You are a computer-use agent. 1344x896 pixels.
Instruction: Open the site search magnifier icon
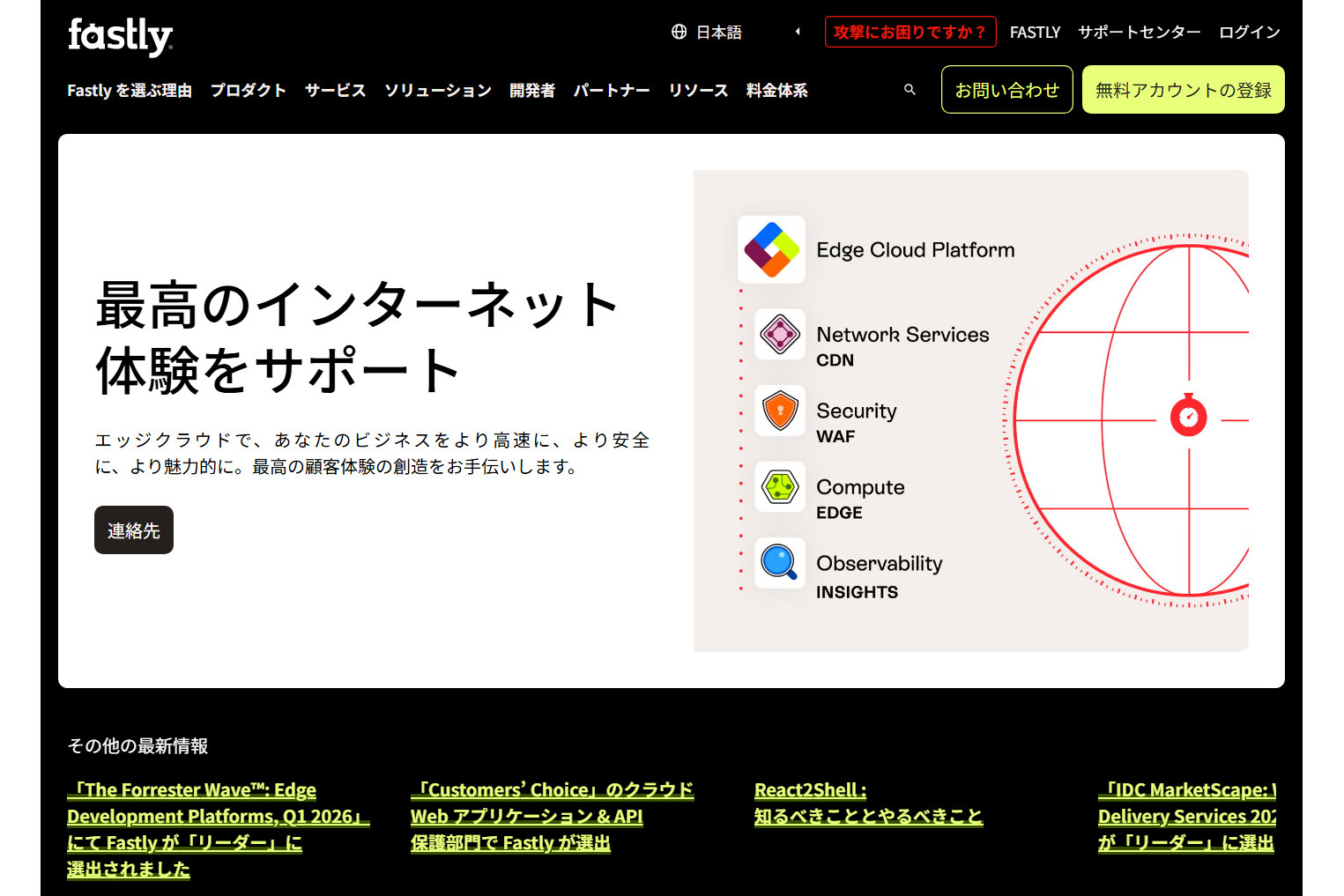click(910, 90)
